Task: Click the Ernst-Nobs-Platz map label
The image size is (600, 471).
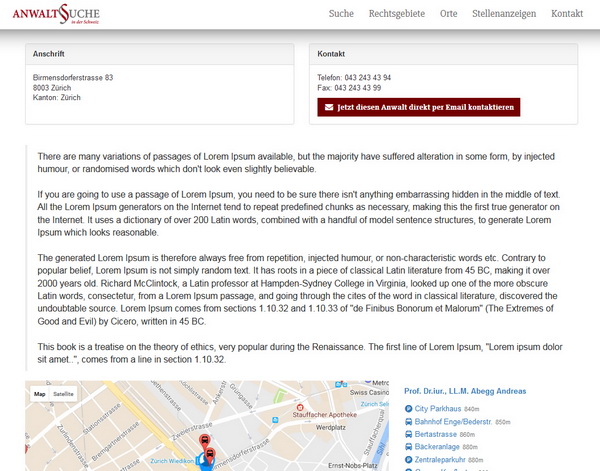Action: tap(353, 466)
